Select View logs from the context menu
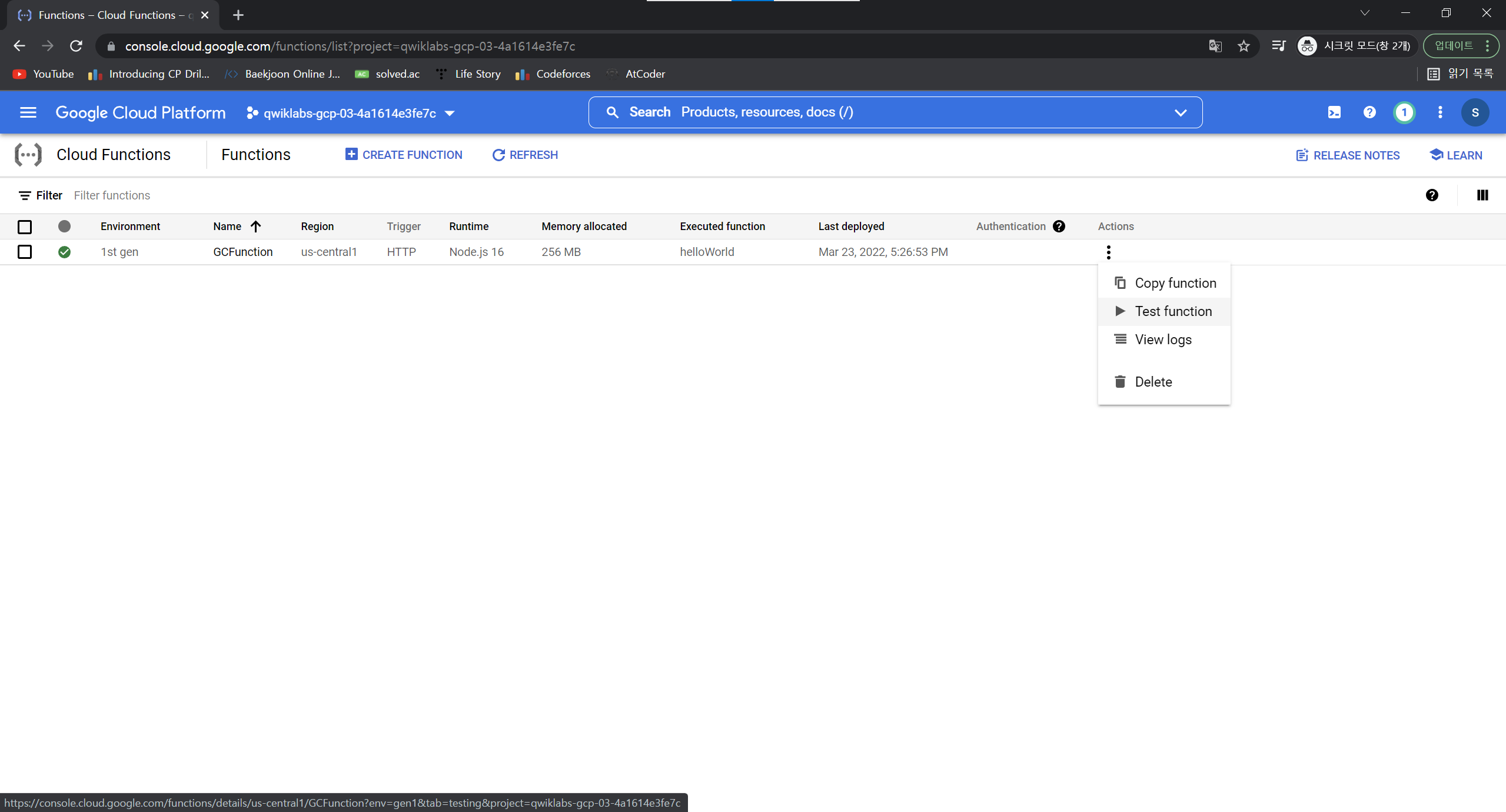Image resolution: width=1506 pixels, height=812 pixels. [x=1162, y=340]
